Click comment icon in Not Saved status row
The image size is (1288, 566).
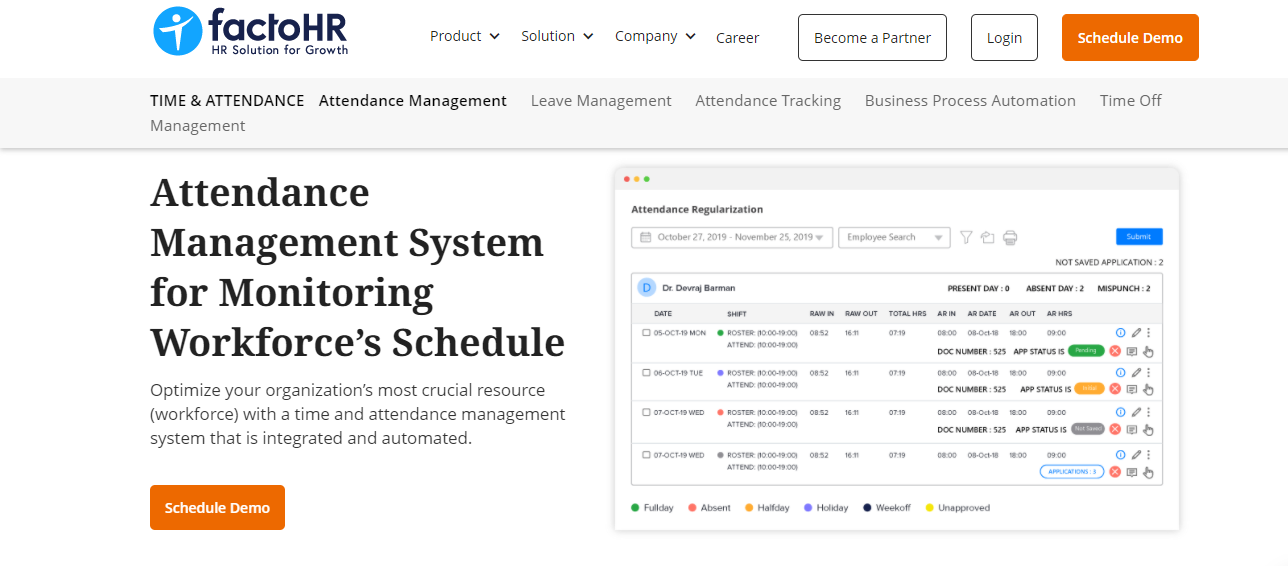tap(1132, 430)
